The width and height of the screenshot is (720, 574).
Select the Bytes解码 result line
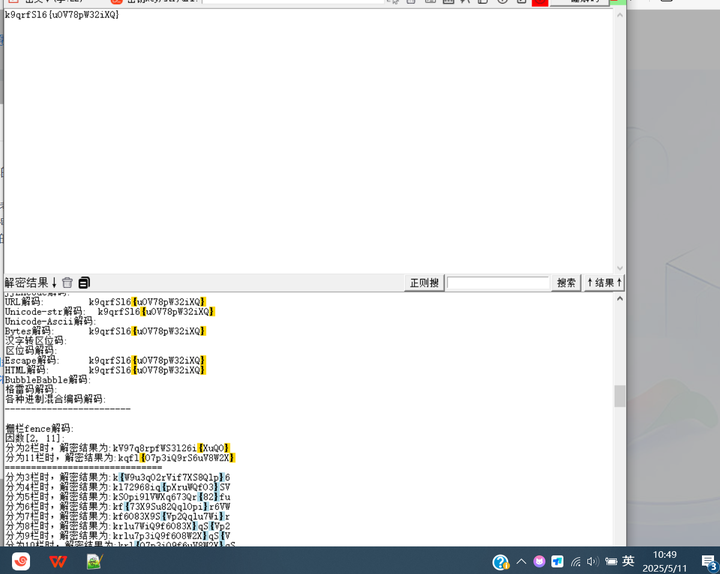click(x=105, y=331)
